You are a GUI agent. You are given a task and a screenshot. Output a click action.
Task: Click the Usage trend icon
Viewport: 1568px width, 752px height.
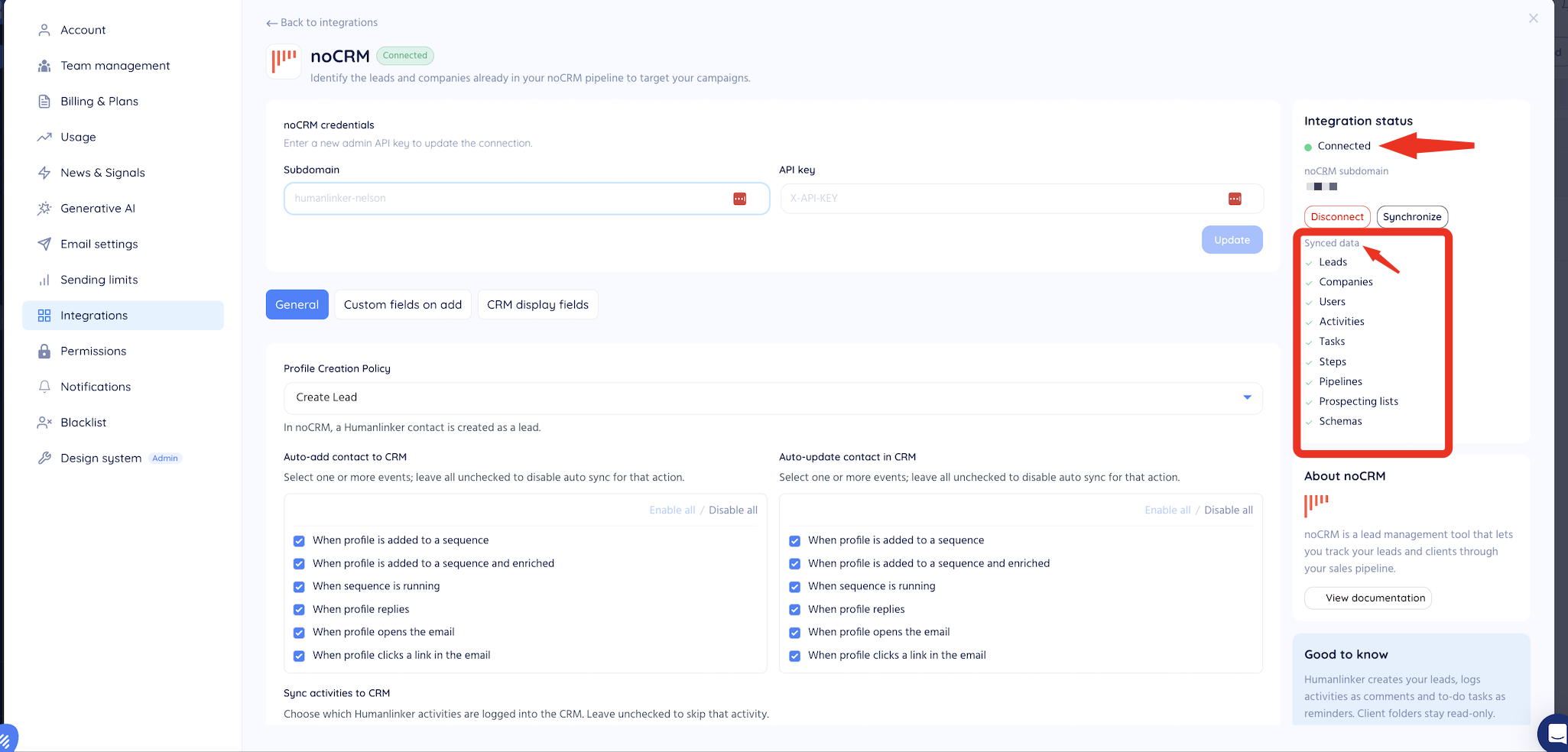pos(44,137)
